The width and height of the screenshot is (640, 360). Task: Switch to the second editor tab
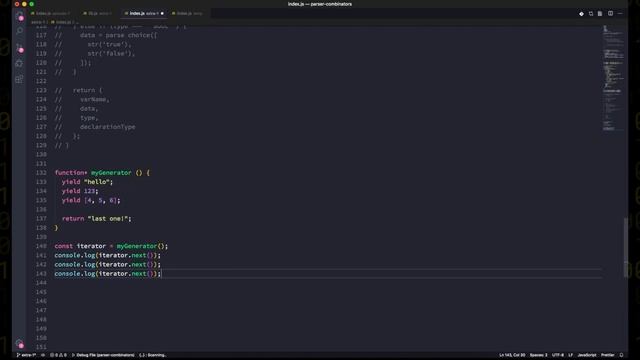coord(97,13)
